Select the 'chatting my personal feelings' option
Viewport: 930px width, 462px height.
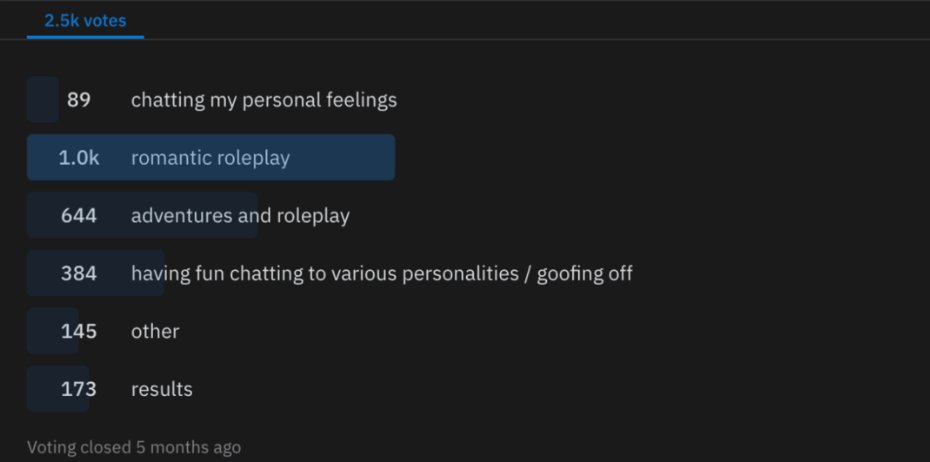coord(263,100)
